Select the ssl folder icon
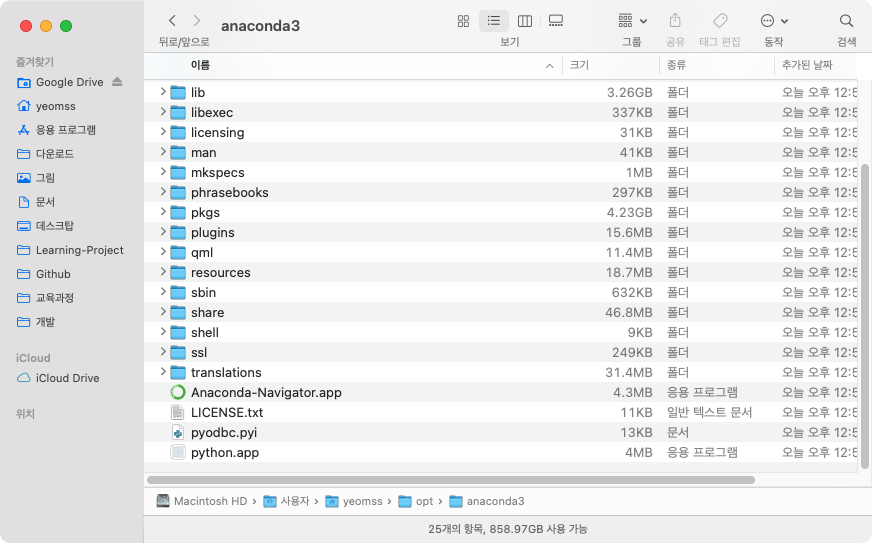 pos(178,353)
